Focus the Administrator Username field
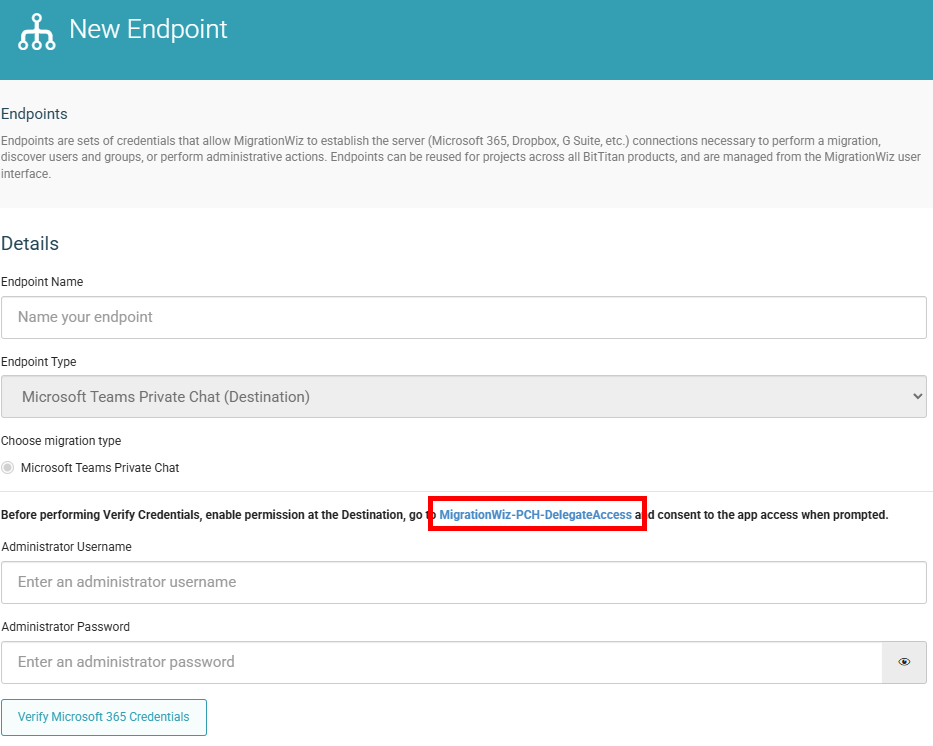Screen dimensions: 933x746 [464, 582]
